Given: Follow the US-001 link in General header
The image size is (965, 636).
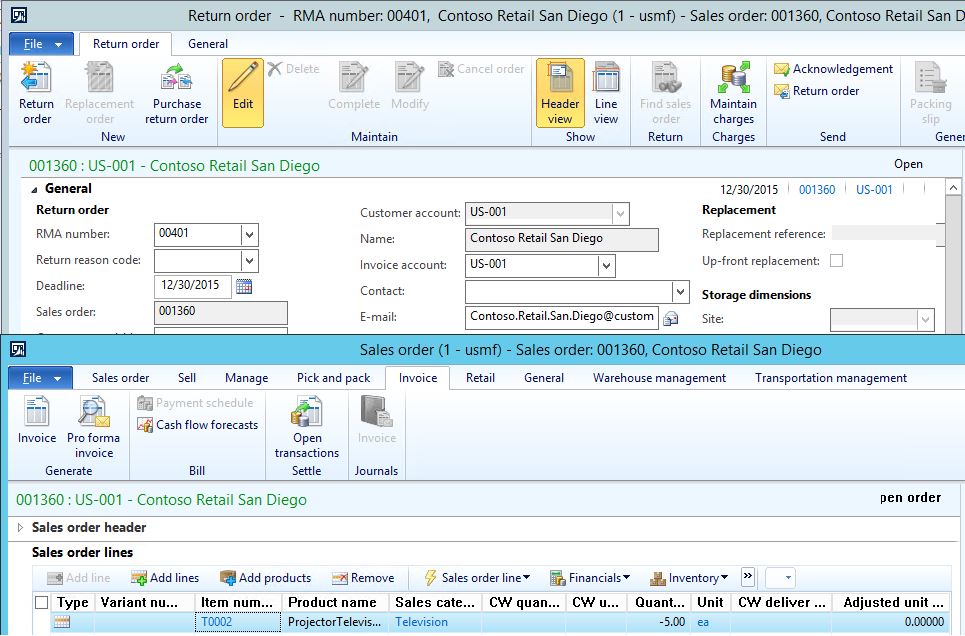Looking at the screenshot, I should (x=874, y=190).
